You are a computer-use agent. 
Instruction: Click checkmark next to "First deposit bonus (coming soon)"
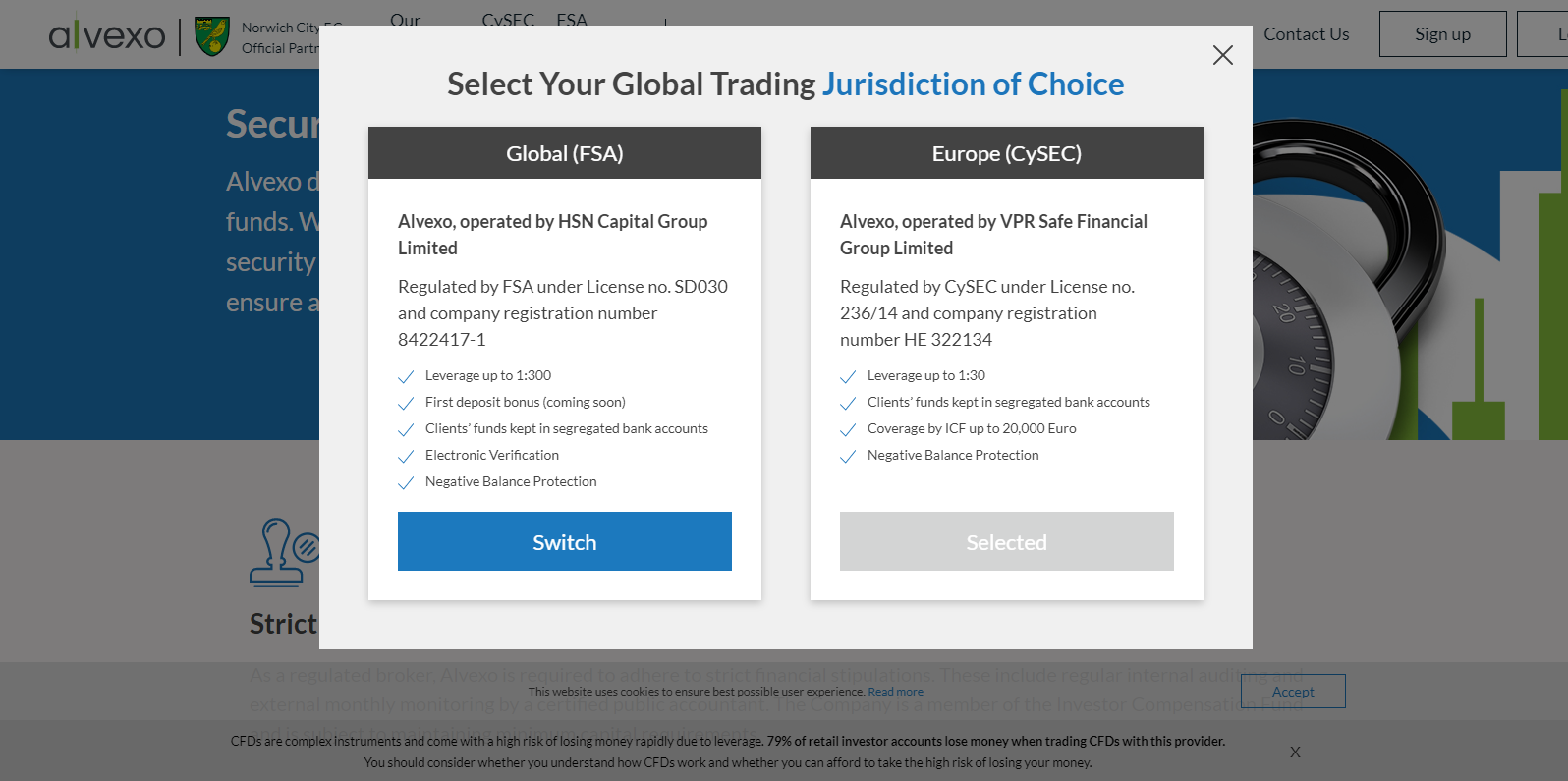406,403
